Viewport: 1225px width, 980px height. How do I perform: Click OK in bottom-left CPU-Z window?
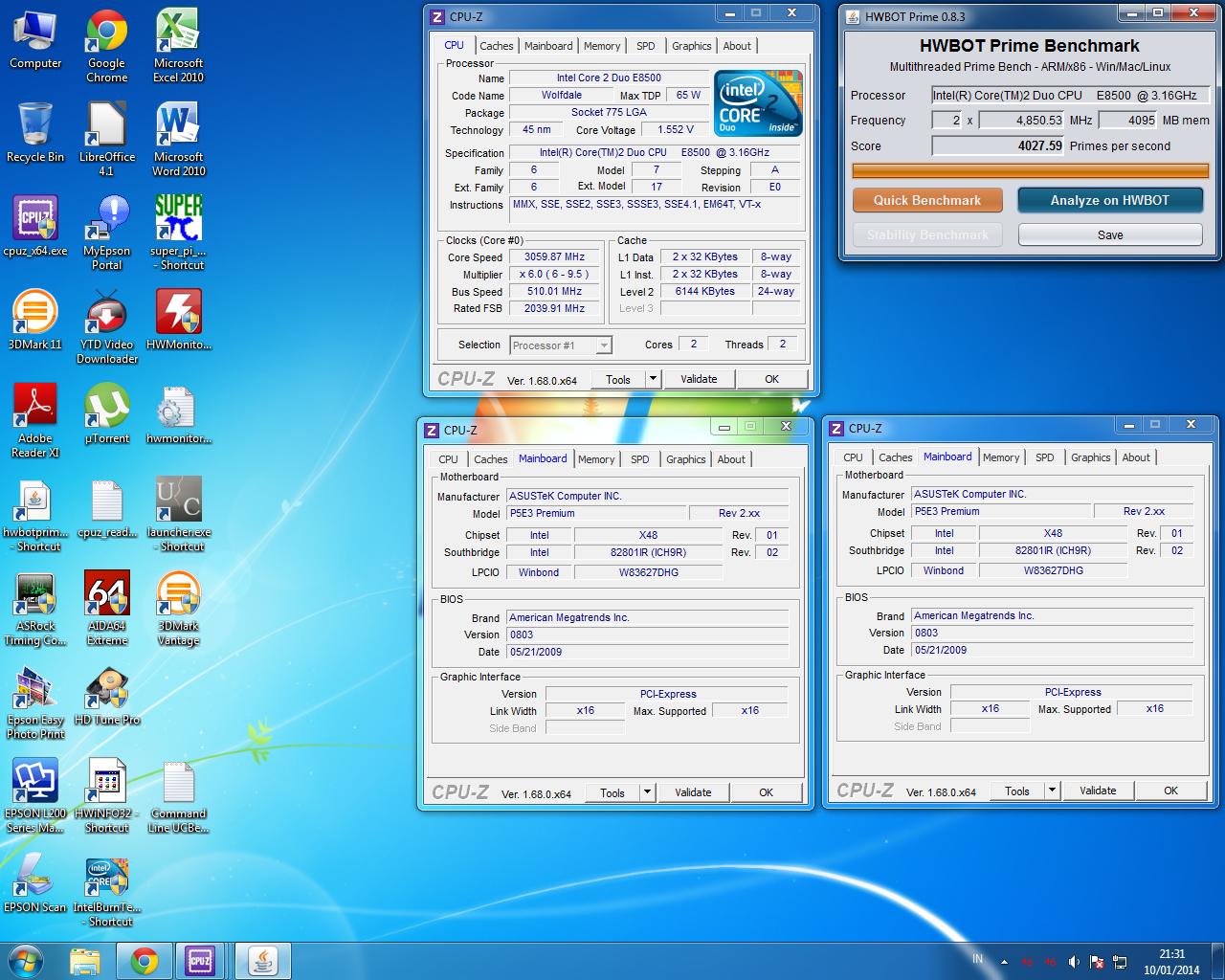pyautogui.click(x=766, y=792)
